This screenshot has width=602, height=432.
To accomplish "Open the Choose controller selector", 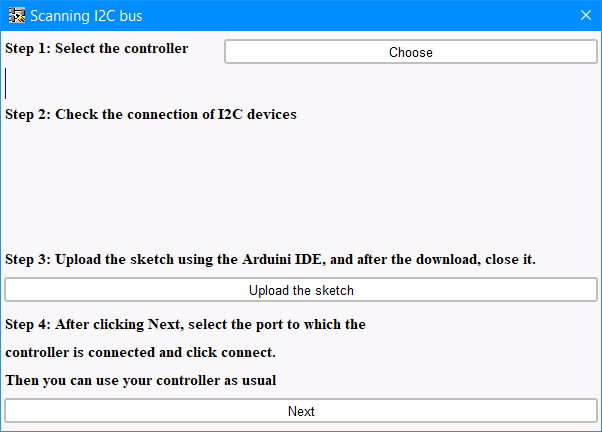I will coord(410,52).
